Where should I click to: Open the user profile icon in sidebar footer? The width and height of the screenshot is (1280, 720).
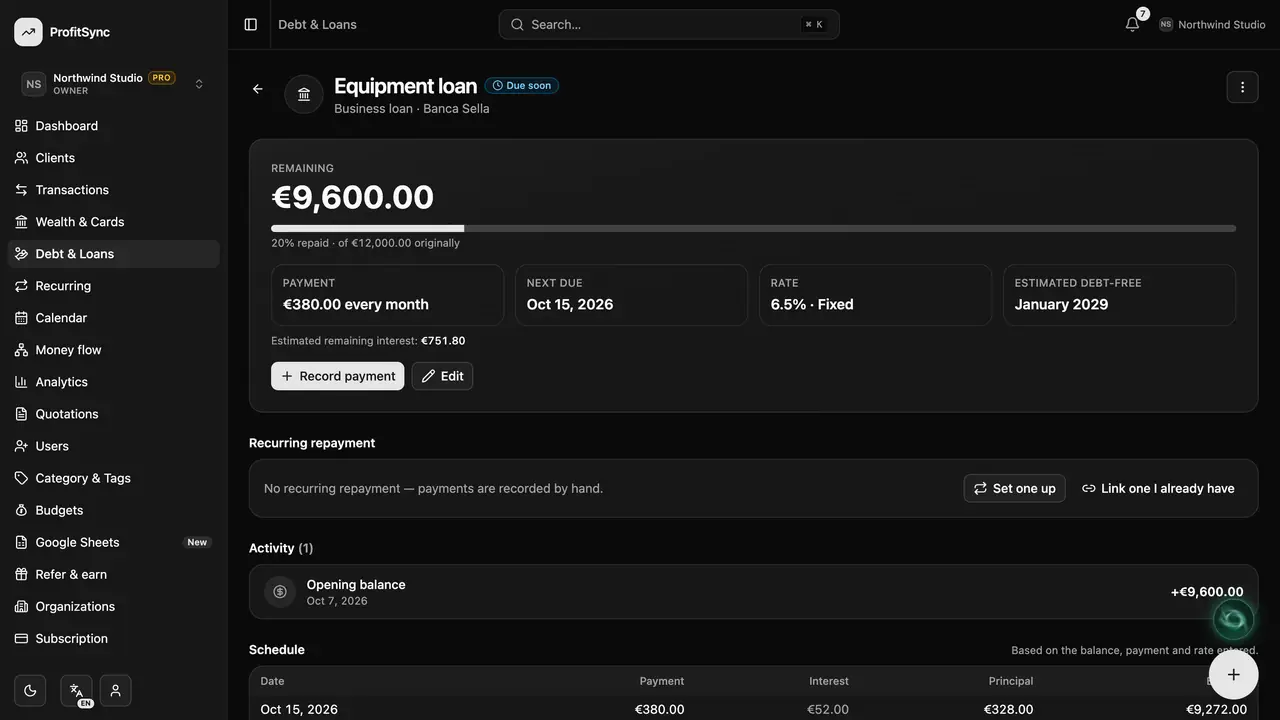(x=115, y=690)
